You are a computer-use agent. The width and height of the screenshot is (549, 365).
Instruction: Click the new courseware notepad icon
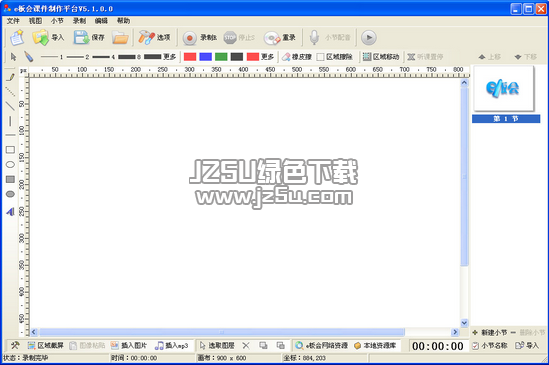(x=16, y=37)
